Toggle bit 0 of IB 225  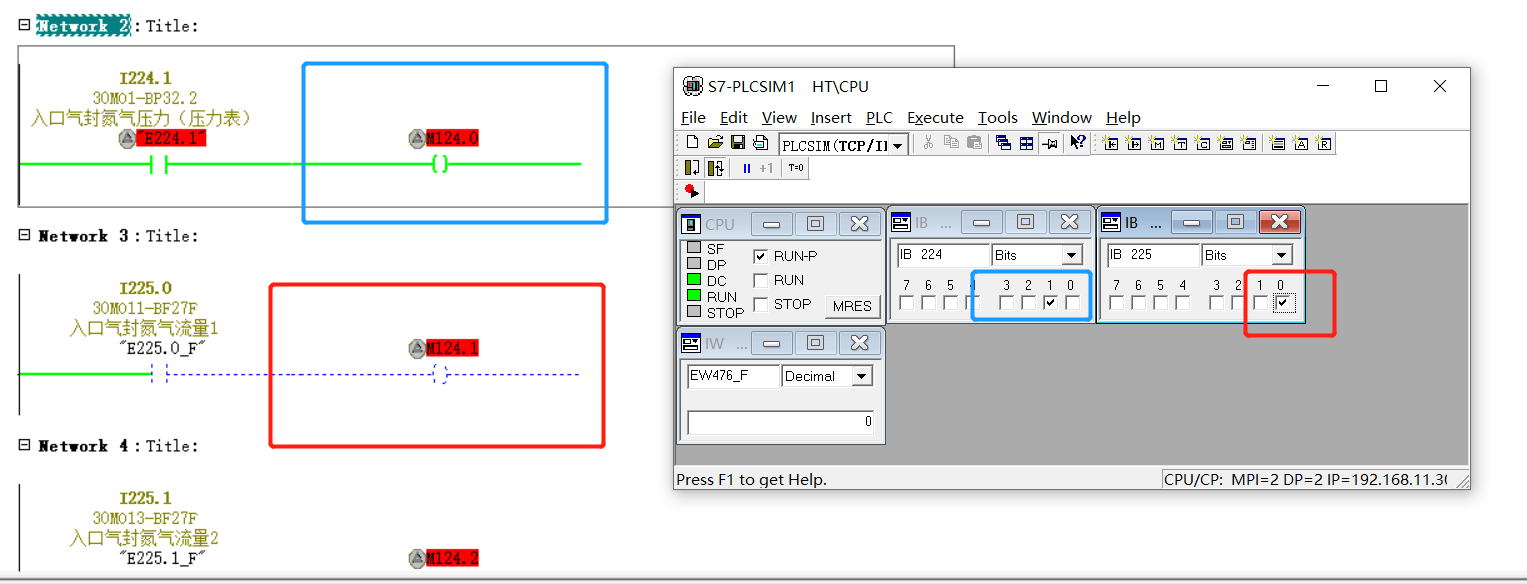tap(1284, 303)
